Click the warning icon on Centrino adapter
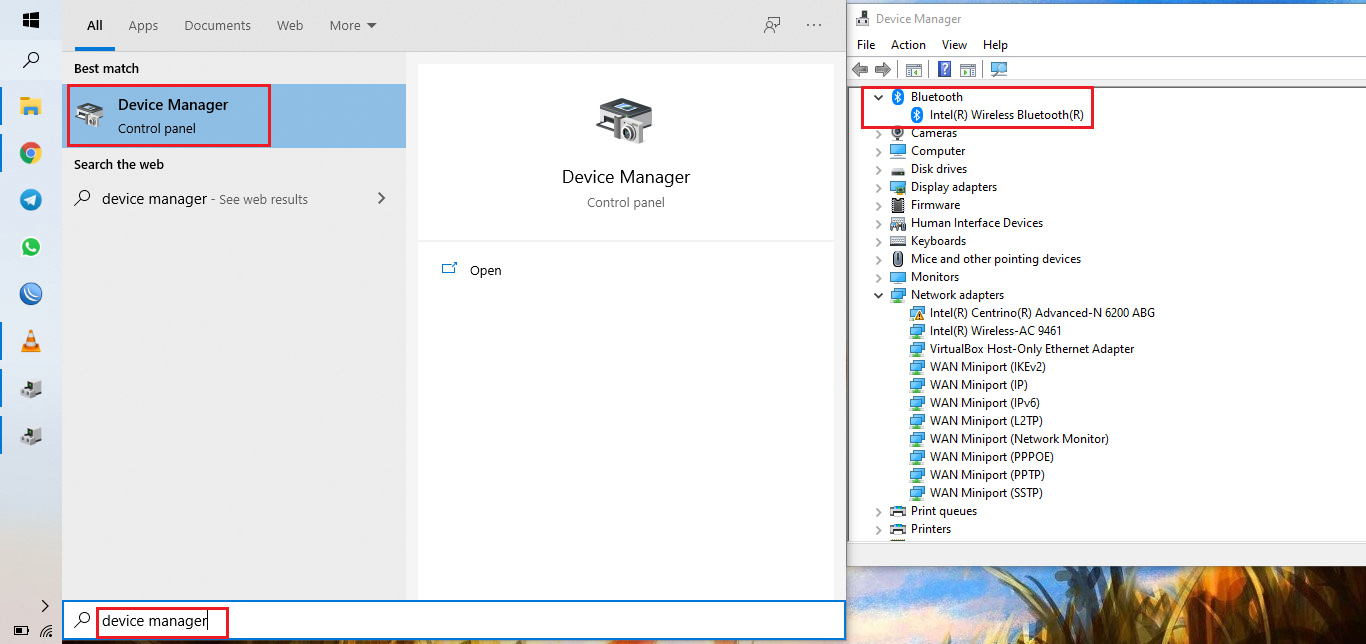The height and width of the screenshot is (644, 1366). coord(917,313)
